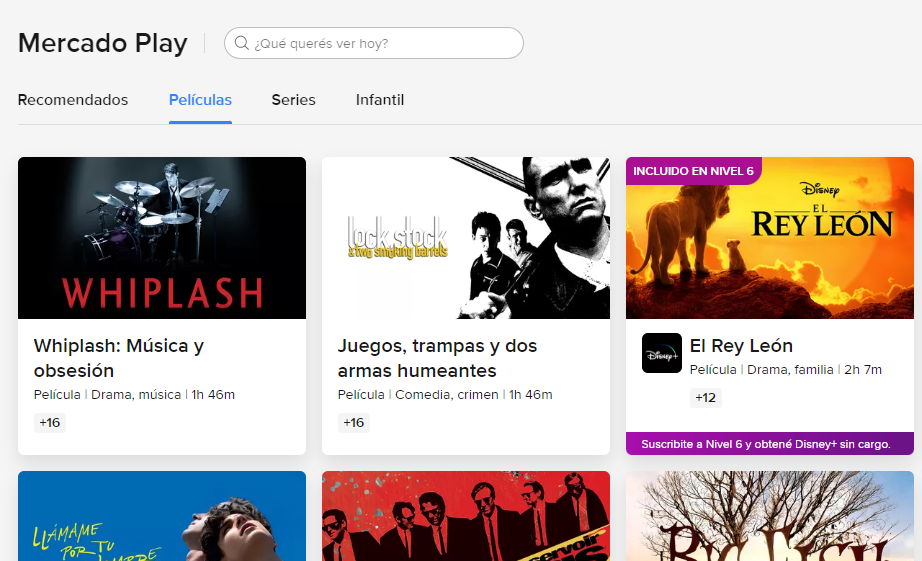Click the search magnifier icon

[x=241, y=43]
